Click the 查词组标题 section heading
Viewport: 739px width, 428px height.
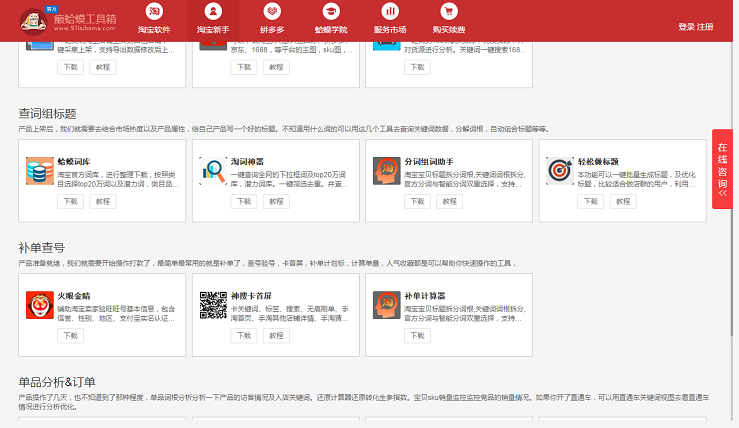click(x=47, y=114)
